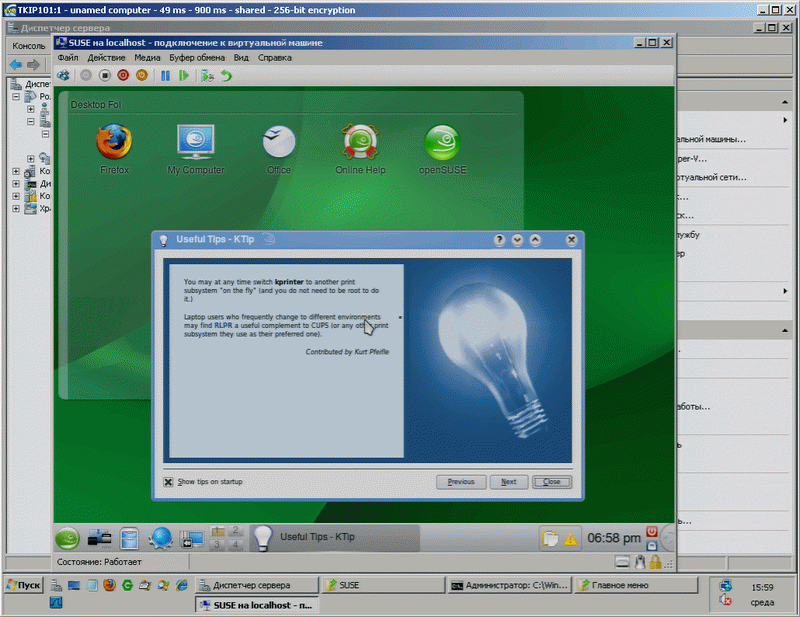
Task: Click the yellow warning tray icon
Action: point(570,539)
